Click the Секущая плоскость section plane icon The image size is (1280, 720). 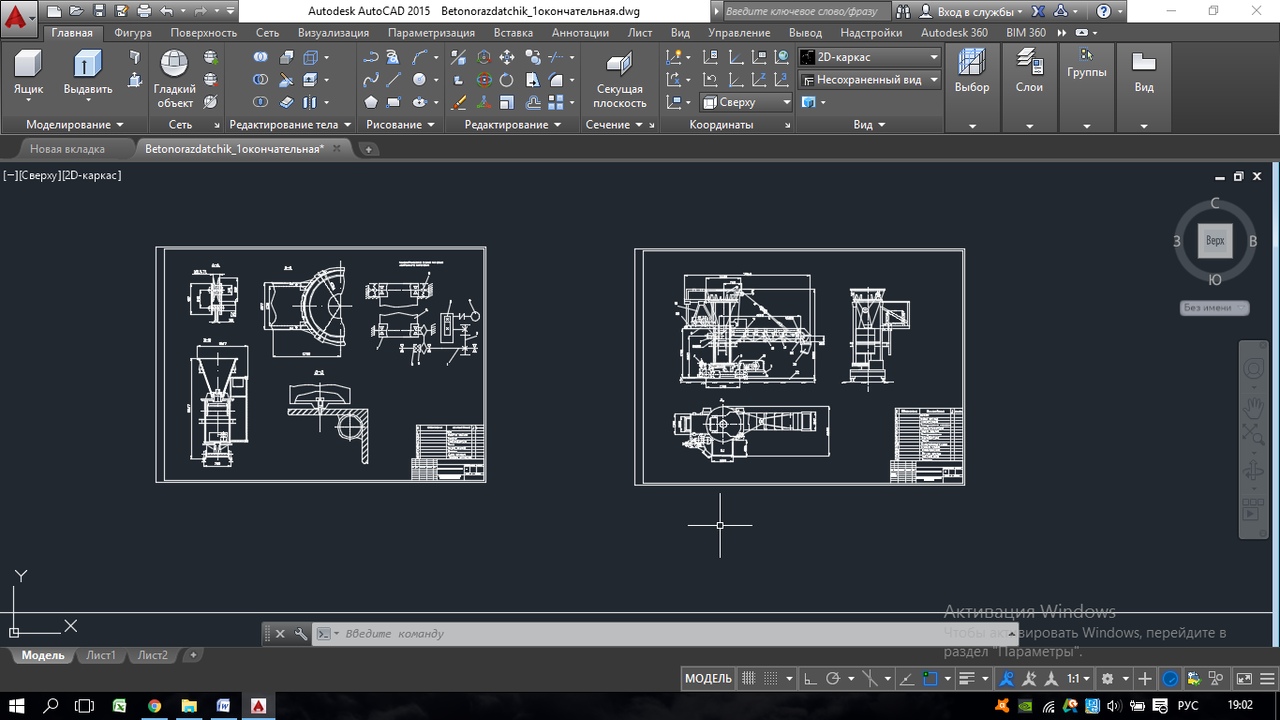click(x=620, y=65)
